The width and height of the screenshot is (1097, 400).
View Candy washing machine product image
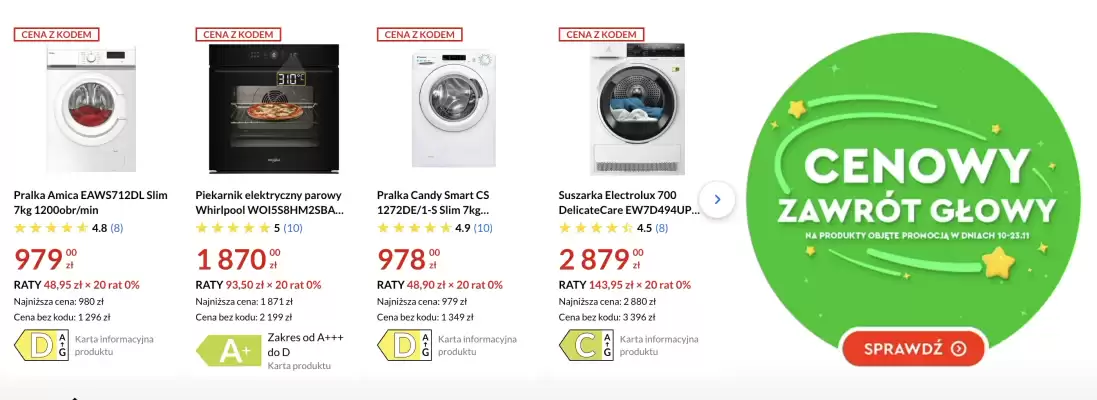point(451,110)
